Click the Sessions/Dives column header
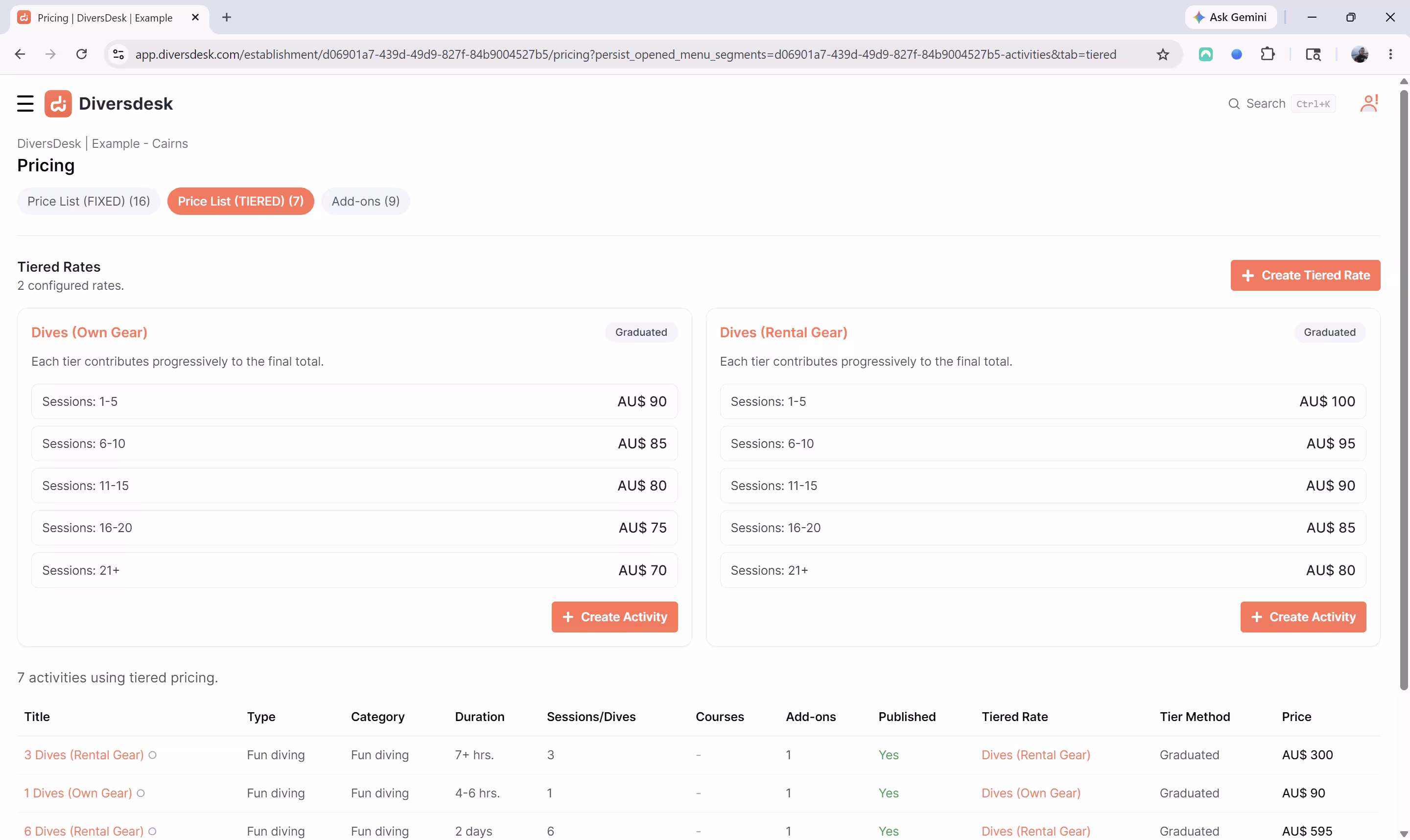The width and height of the screenshot is (1410, 840). [x=591, y=717]
